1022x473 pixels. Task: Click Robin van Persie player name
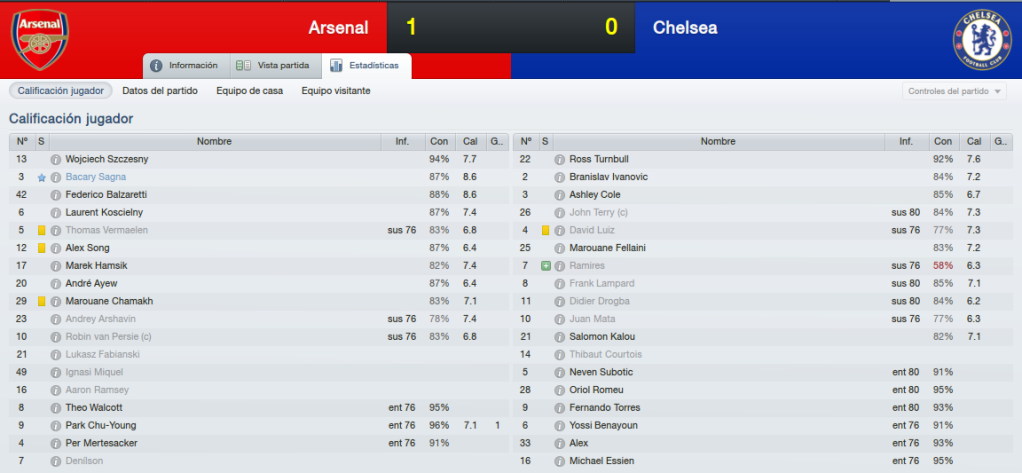[x=108, y=337]
